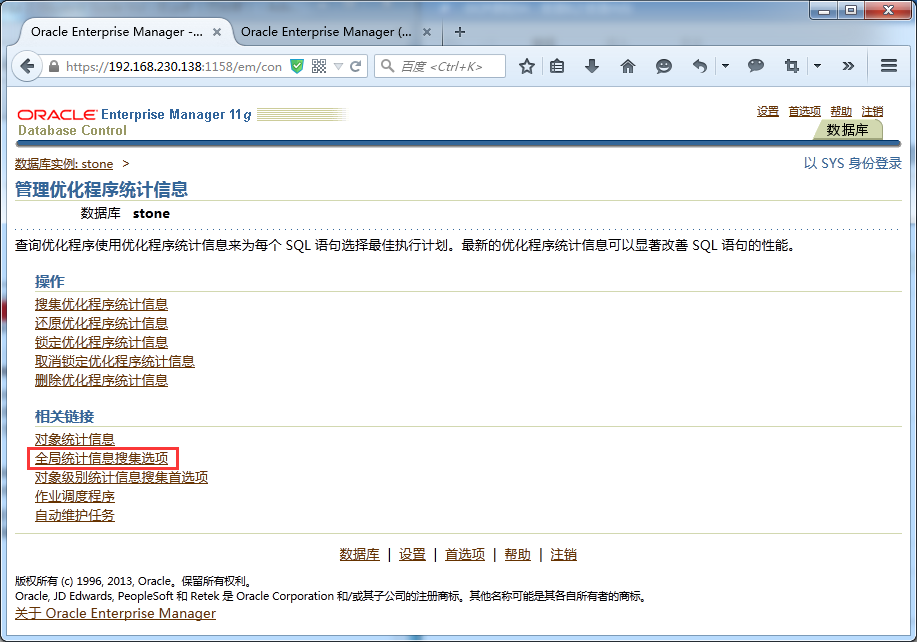Screen dimensions: 917x642
Task: Open 锁定优化程序统计信息 link
Action: tap(101, 343)
